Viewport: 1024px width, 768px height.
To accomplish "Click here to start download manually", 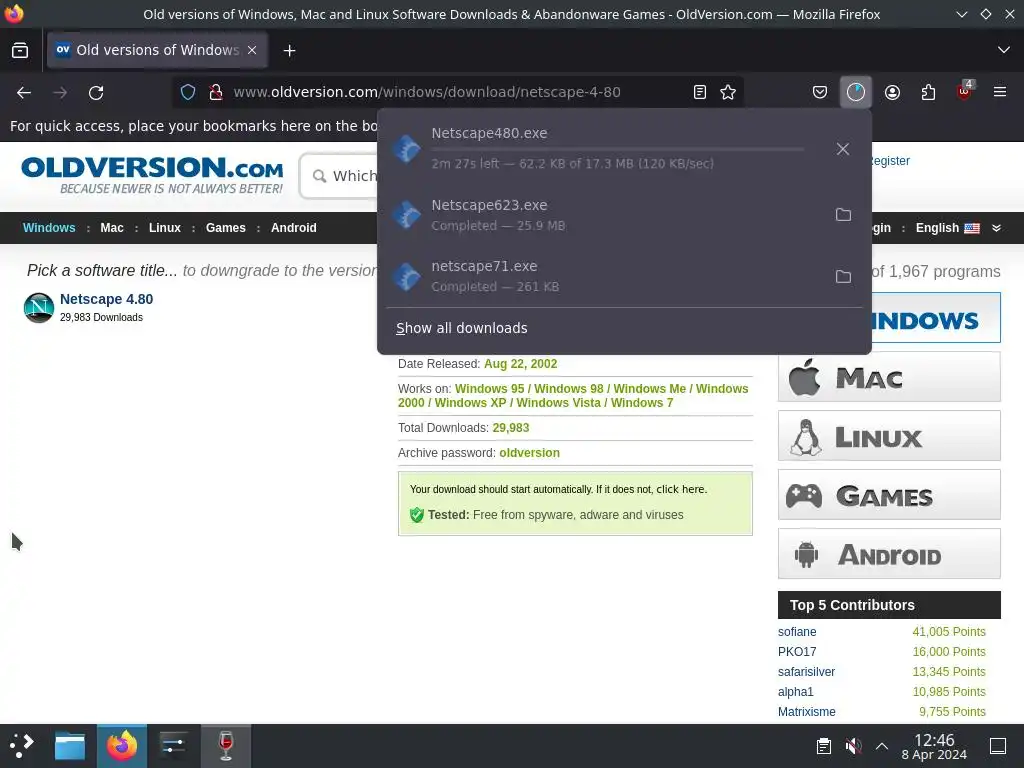I will click(680, 489).
